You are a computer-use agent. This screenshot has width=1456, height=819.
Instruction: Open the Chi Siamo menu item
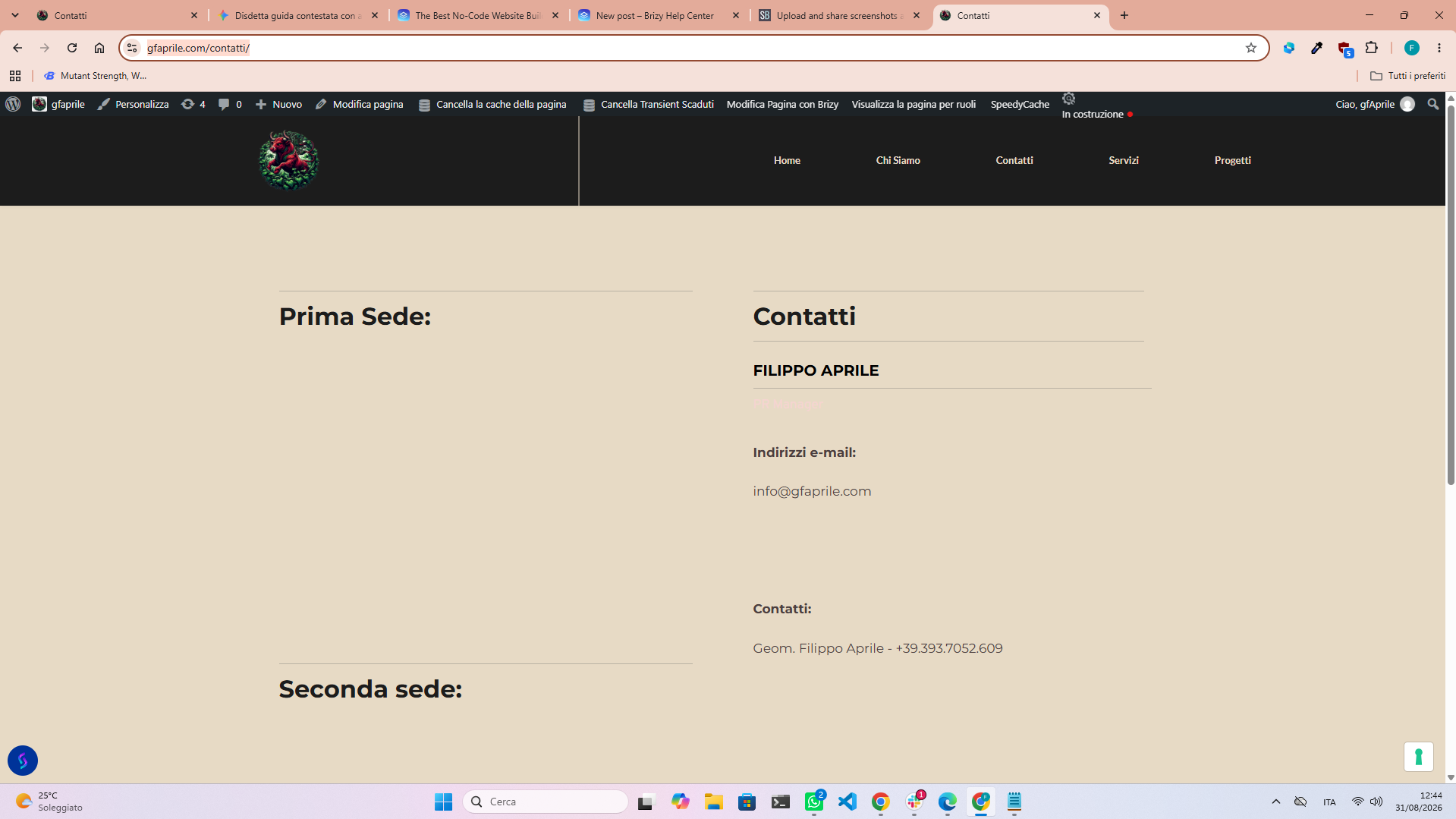(x=898, y=160)
